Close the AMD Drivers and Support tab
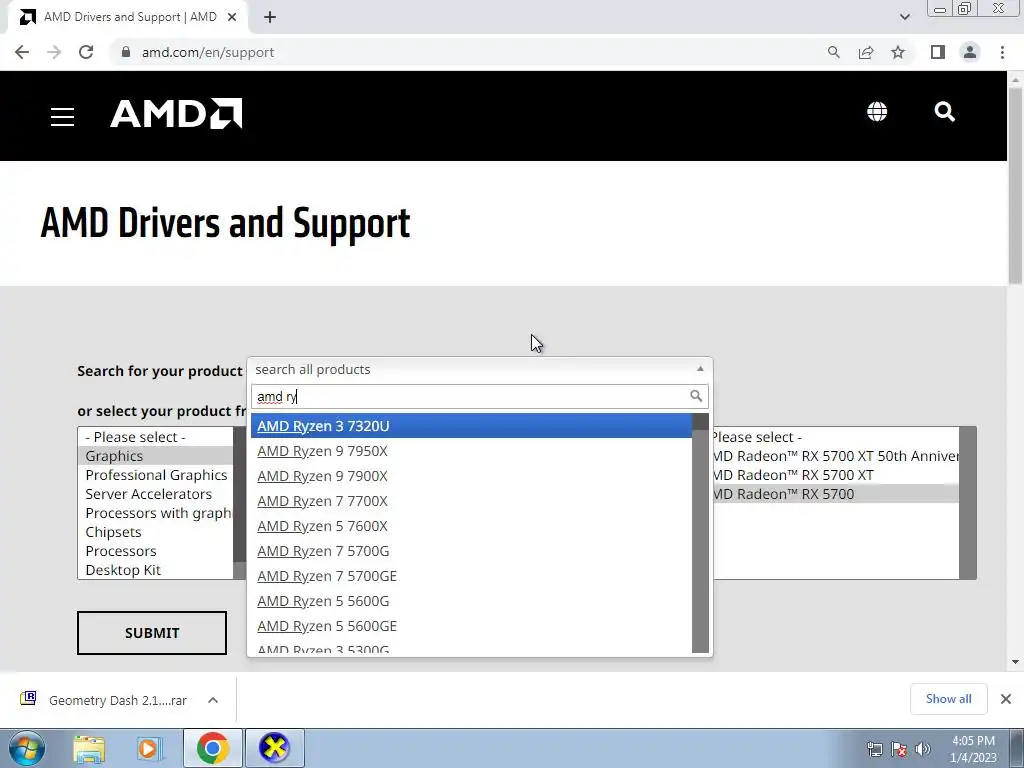1024x768 pixels. [x=232, y=18]
